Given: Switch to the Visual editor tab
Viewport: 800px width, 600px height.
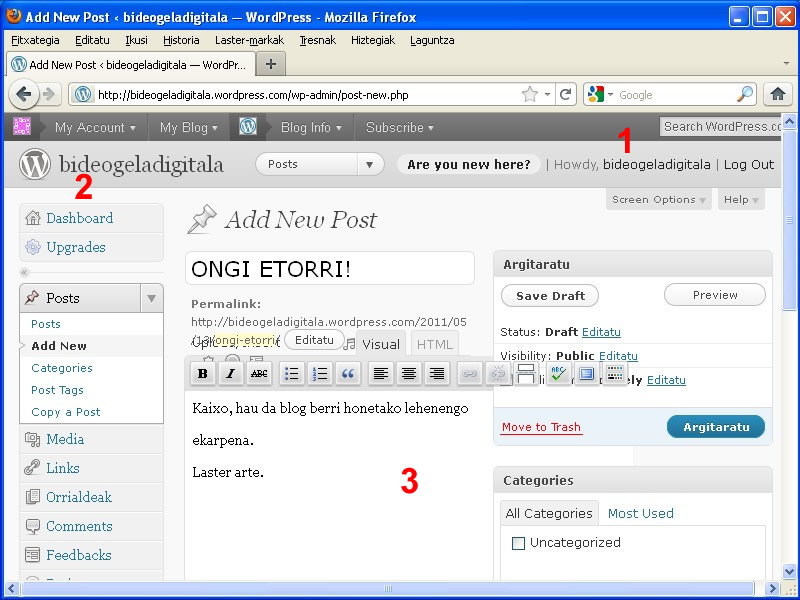Looking at the screenshot, I should [x=381, y=344].
